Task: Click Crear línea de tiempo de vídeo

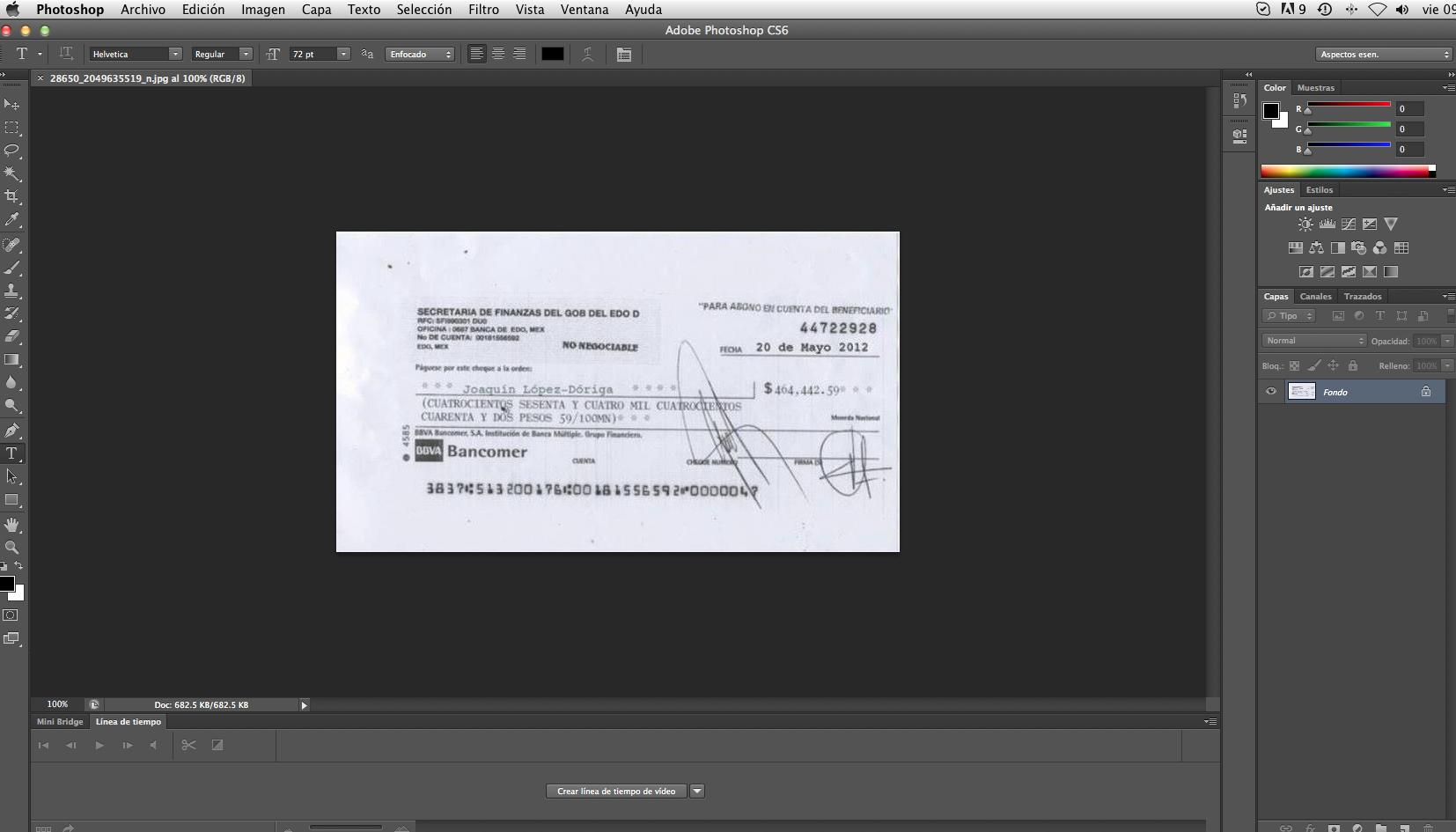Action: (616, 792)
